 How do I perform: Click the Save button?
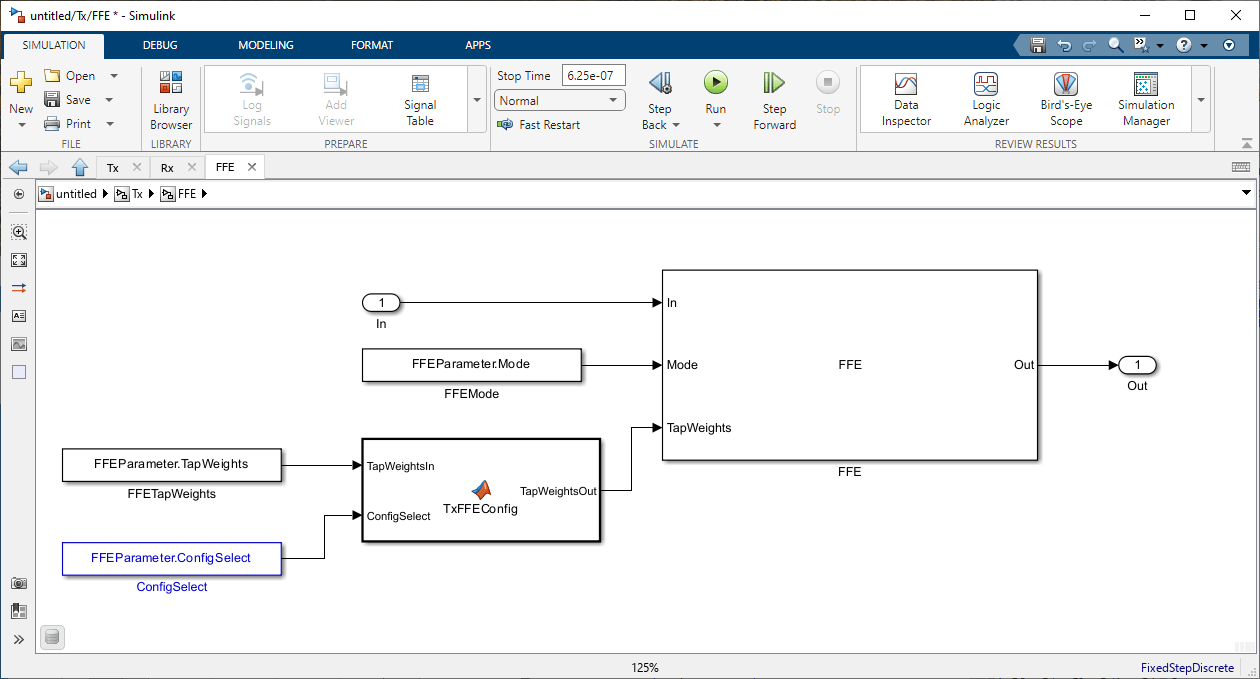[x=67, y=100]
